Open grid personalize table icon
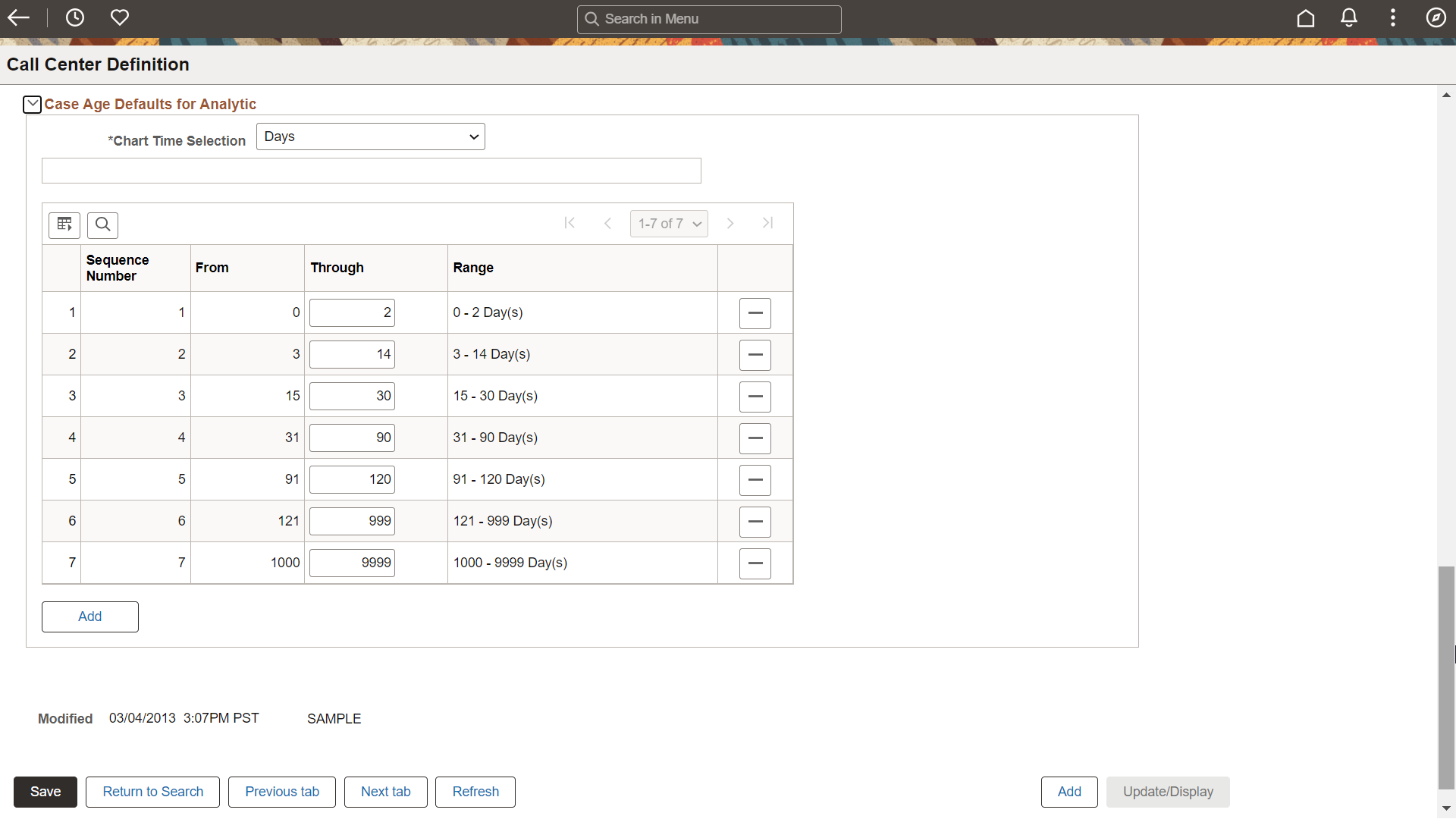Screen dimensions: 1456x819 [x=64, y=224]
